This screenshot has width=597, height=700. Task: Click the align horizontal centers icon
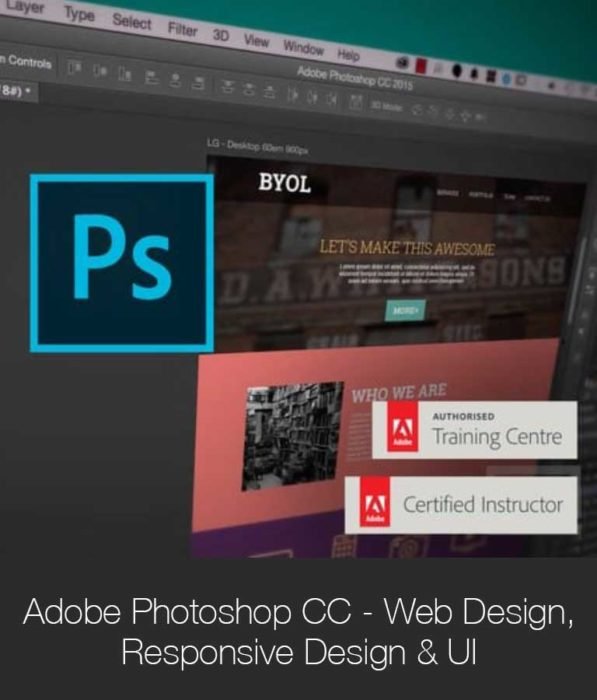pos(175,79)
